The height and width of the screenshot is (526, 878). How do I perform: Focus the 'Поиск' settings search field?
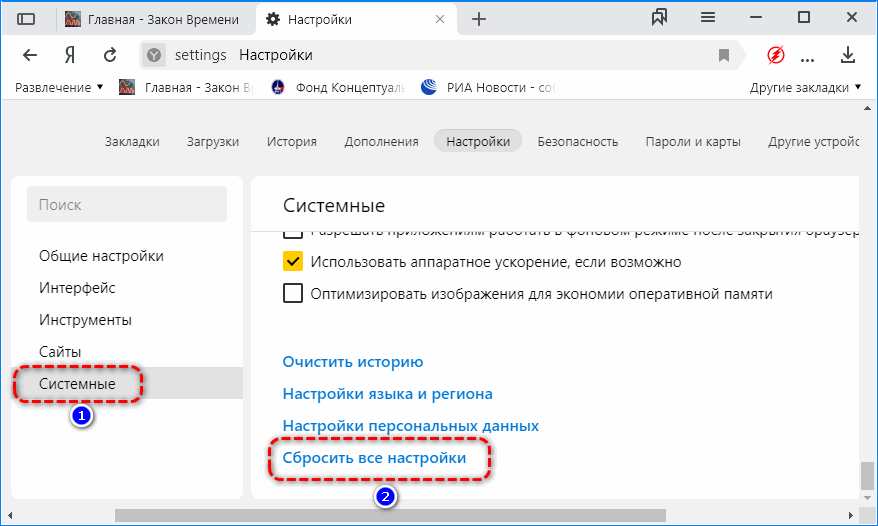click(x=127, y=204)
